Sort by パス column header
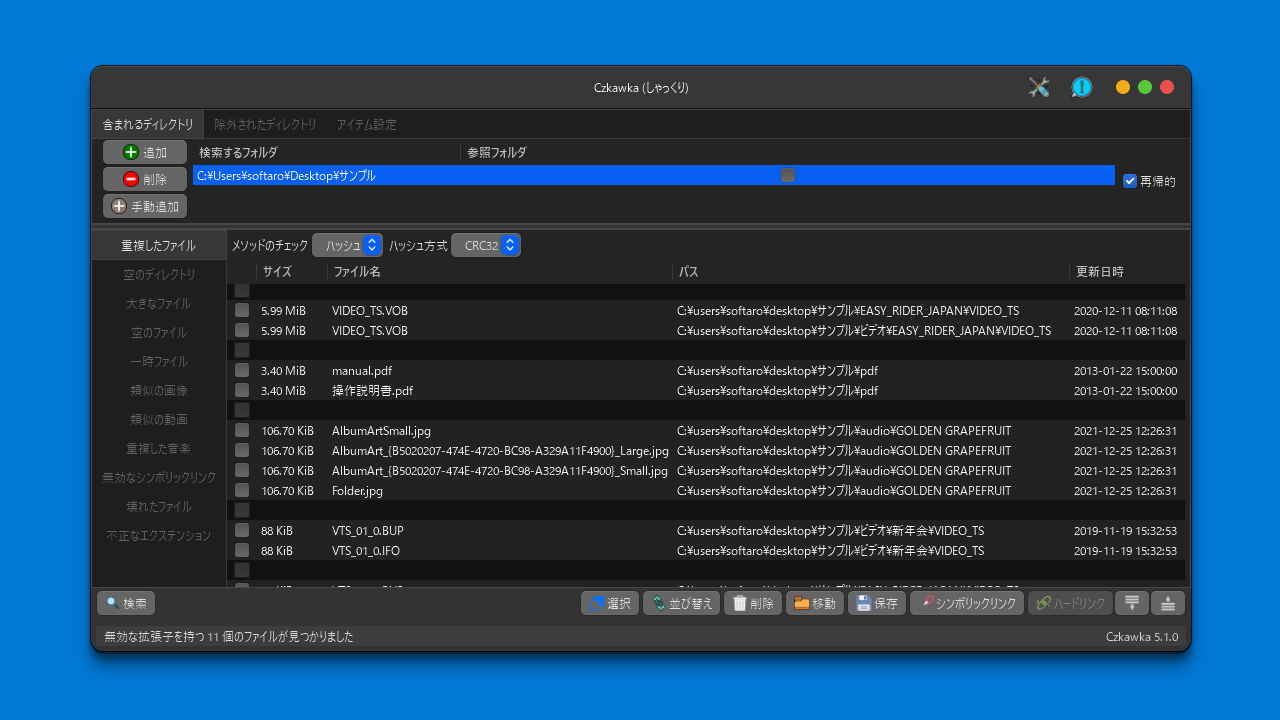 [x=871, y=271]
